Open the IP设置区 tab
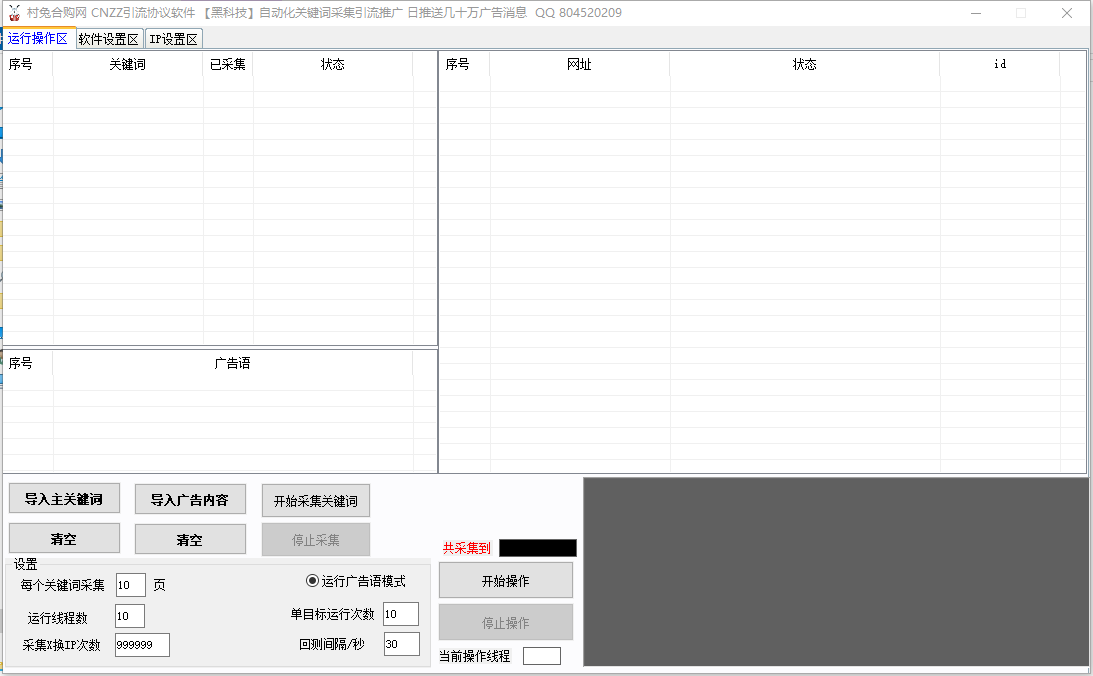 coord(174,39)
